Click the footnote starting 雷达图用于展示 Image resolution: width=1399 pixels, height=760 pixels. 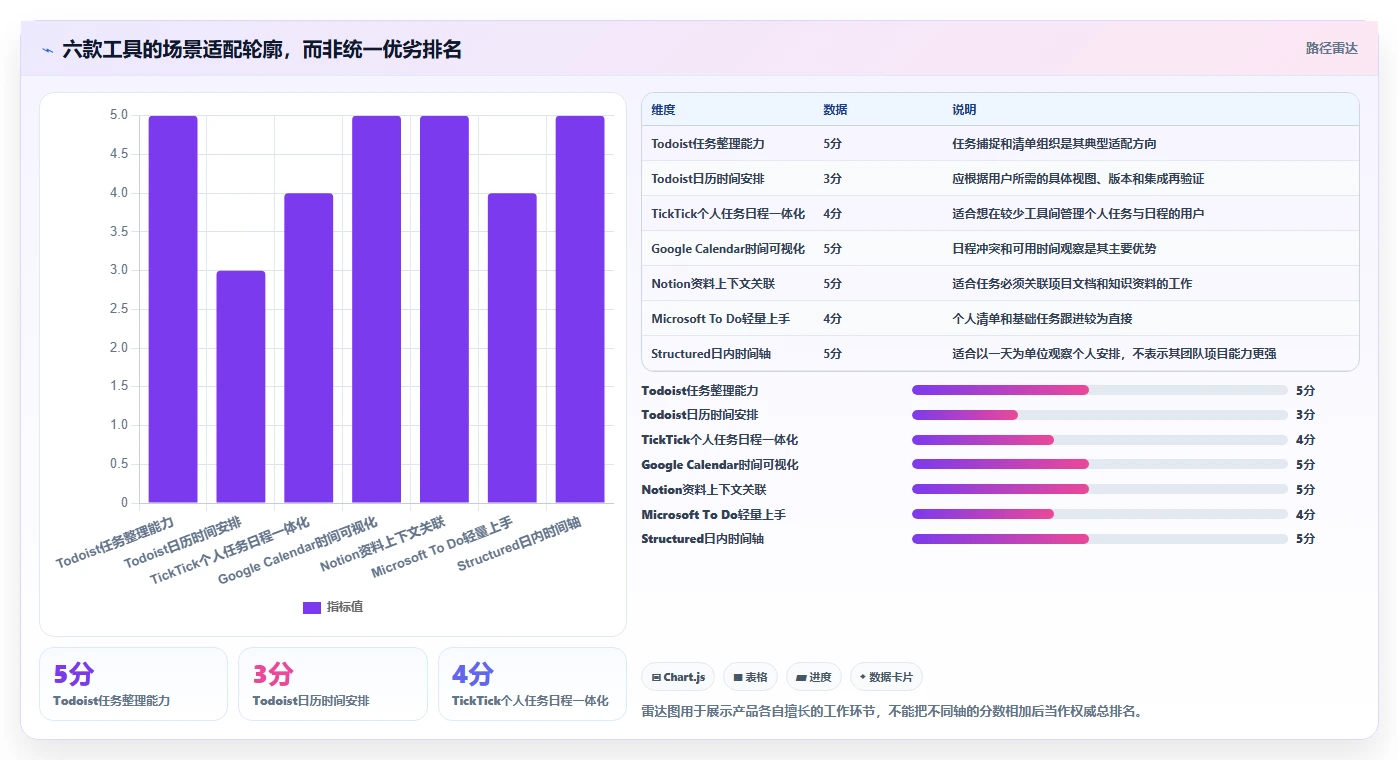tap(891, 712)
